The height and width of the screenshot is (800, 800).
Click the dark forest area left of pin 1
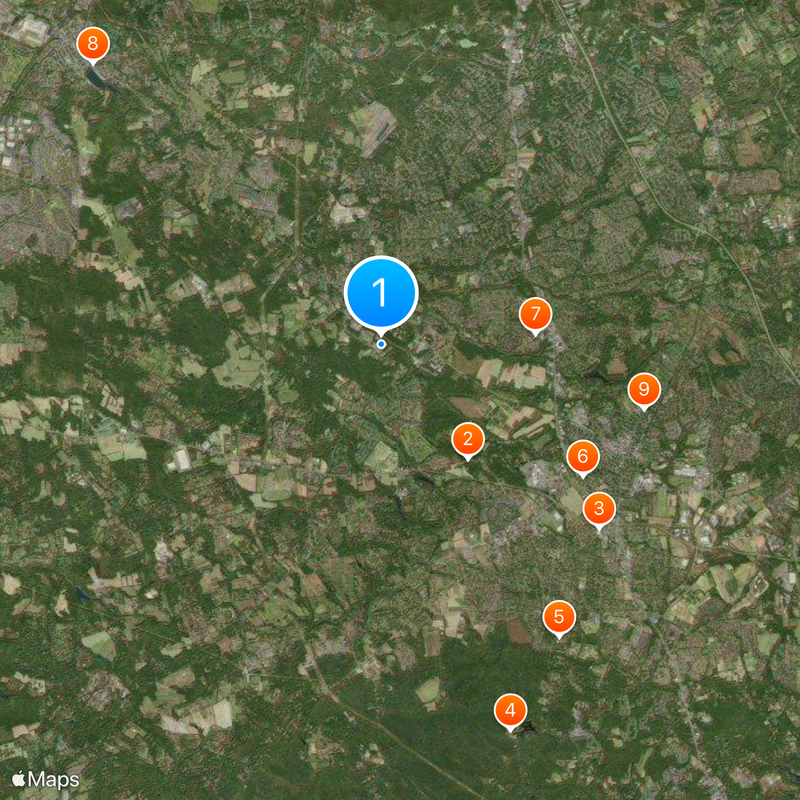pos(202,327)
